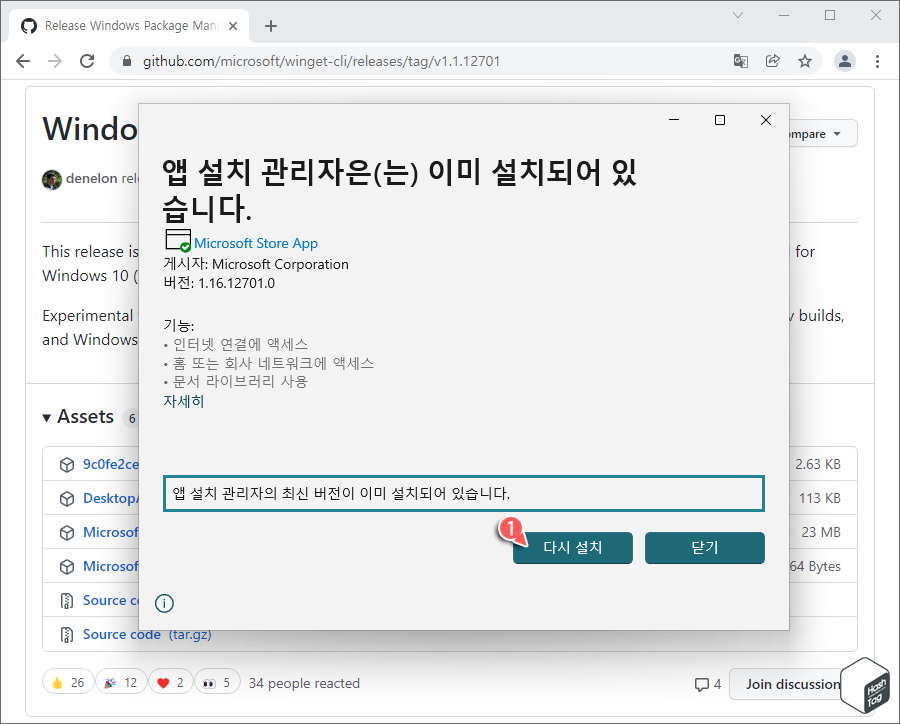Click the party popper reaction 12
The height and width of the screenshot is (724, 900).
(121, 682)
